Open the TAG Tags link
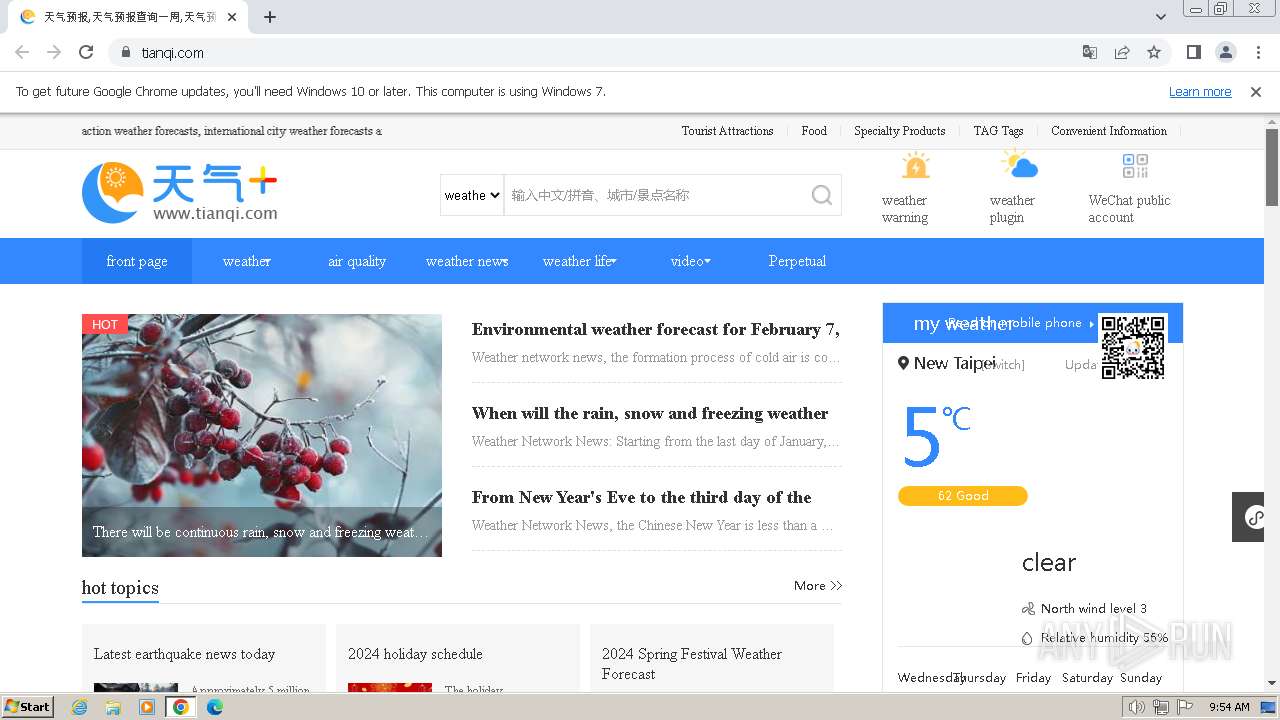This screenshot has height=720, width=1280. tap(998, 131)
